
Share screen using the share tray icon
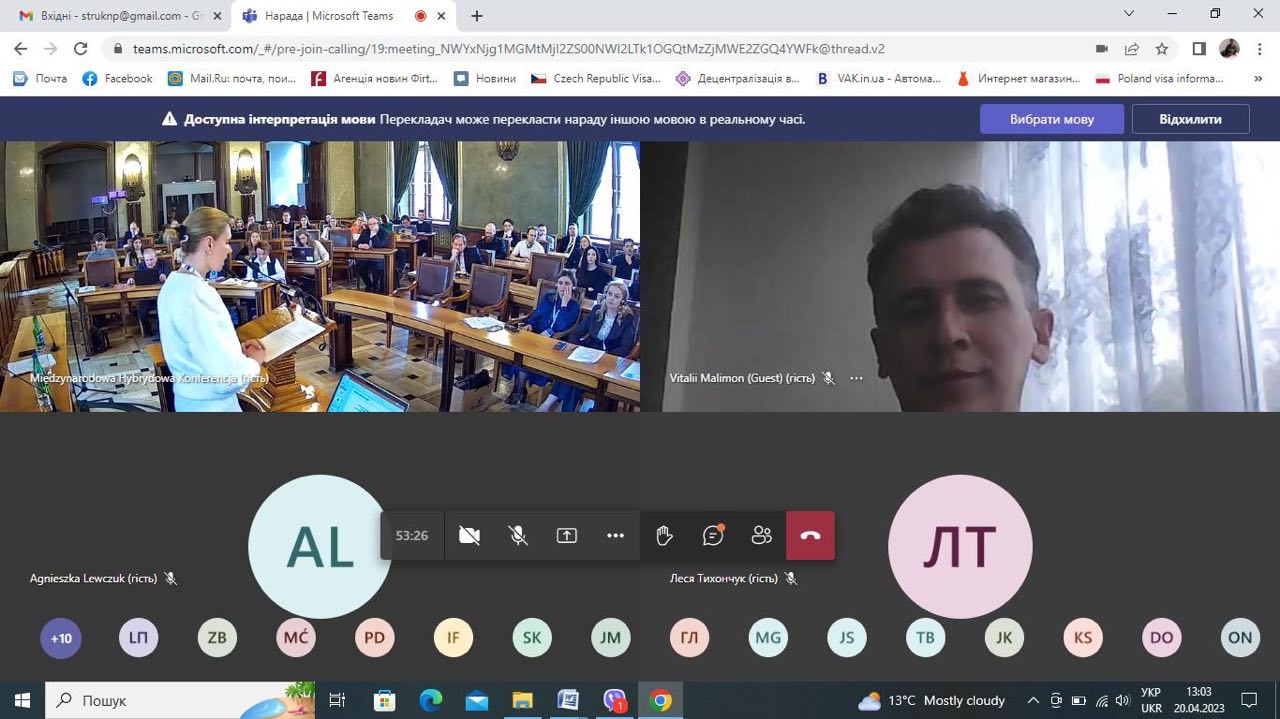(567, 536)
